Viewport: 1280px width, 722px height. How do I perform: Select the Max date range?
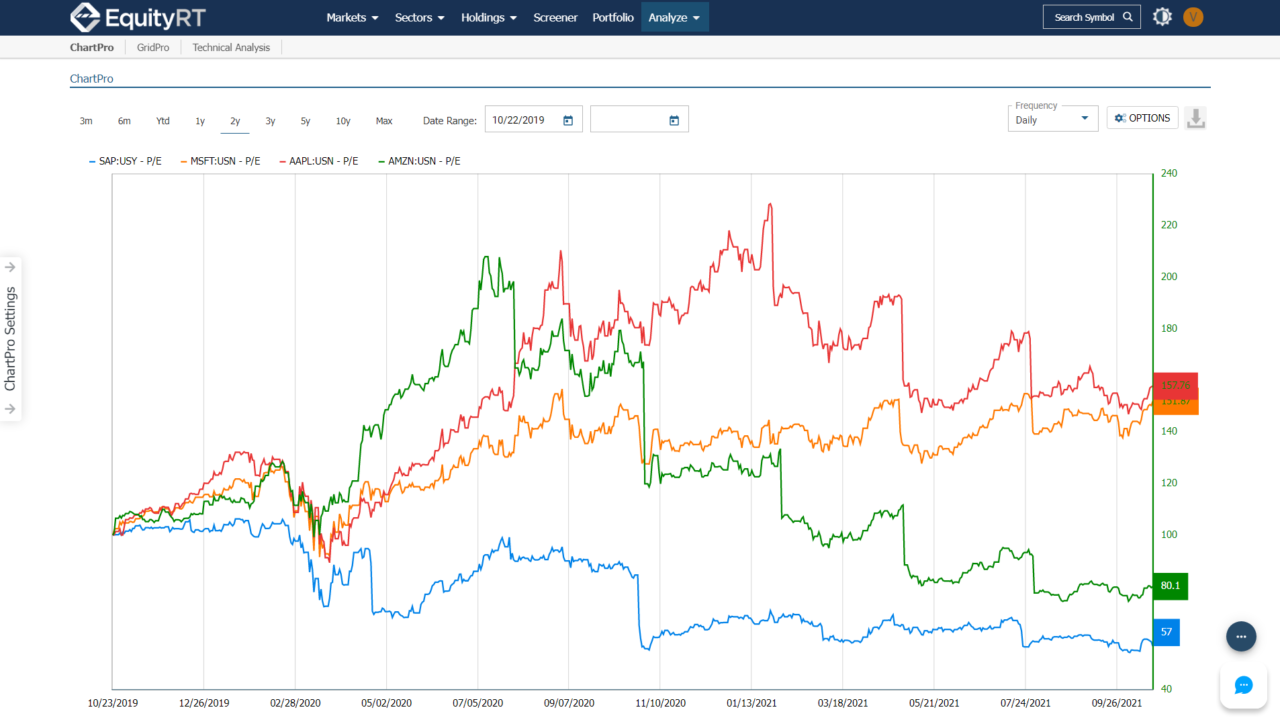click(x=384, y=120)
